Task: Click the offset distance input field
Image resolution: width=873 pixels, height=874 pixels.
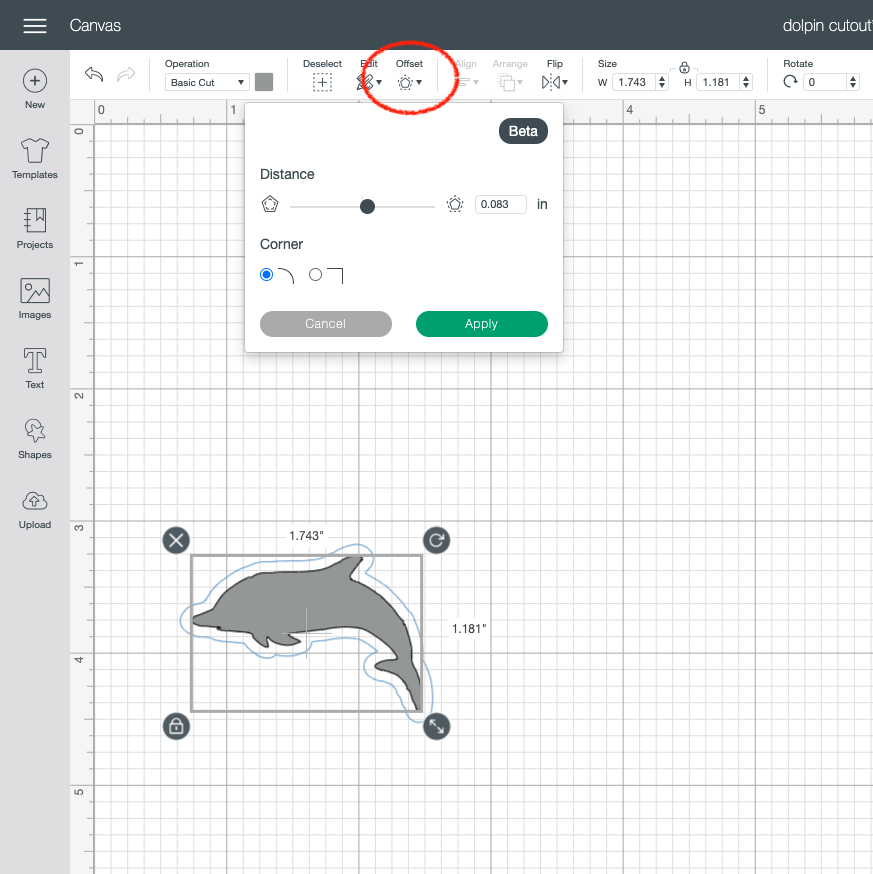Action: pyautogui.click(x=501, y=204)
